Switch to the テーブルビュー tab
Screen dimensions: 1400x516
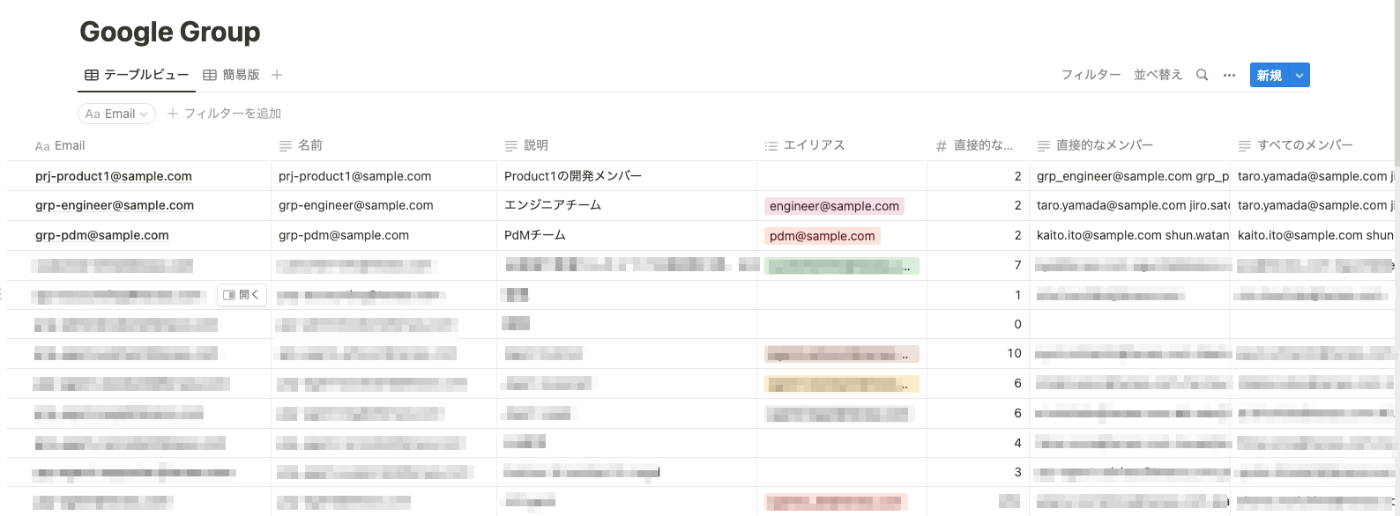click(x=136, y=75)
